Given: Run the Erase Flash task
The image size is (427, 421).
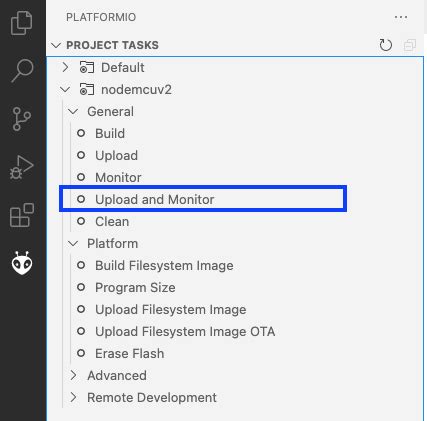Looking at the screenshot, I should 129,353.
